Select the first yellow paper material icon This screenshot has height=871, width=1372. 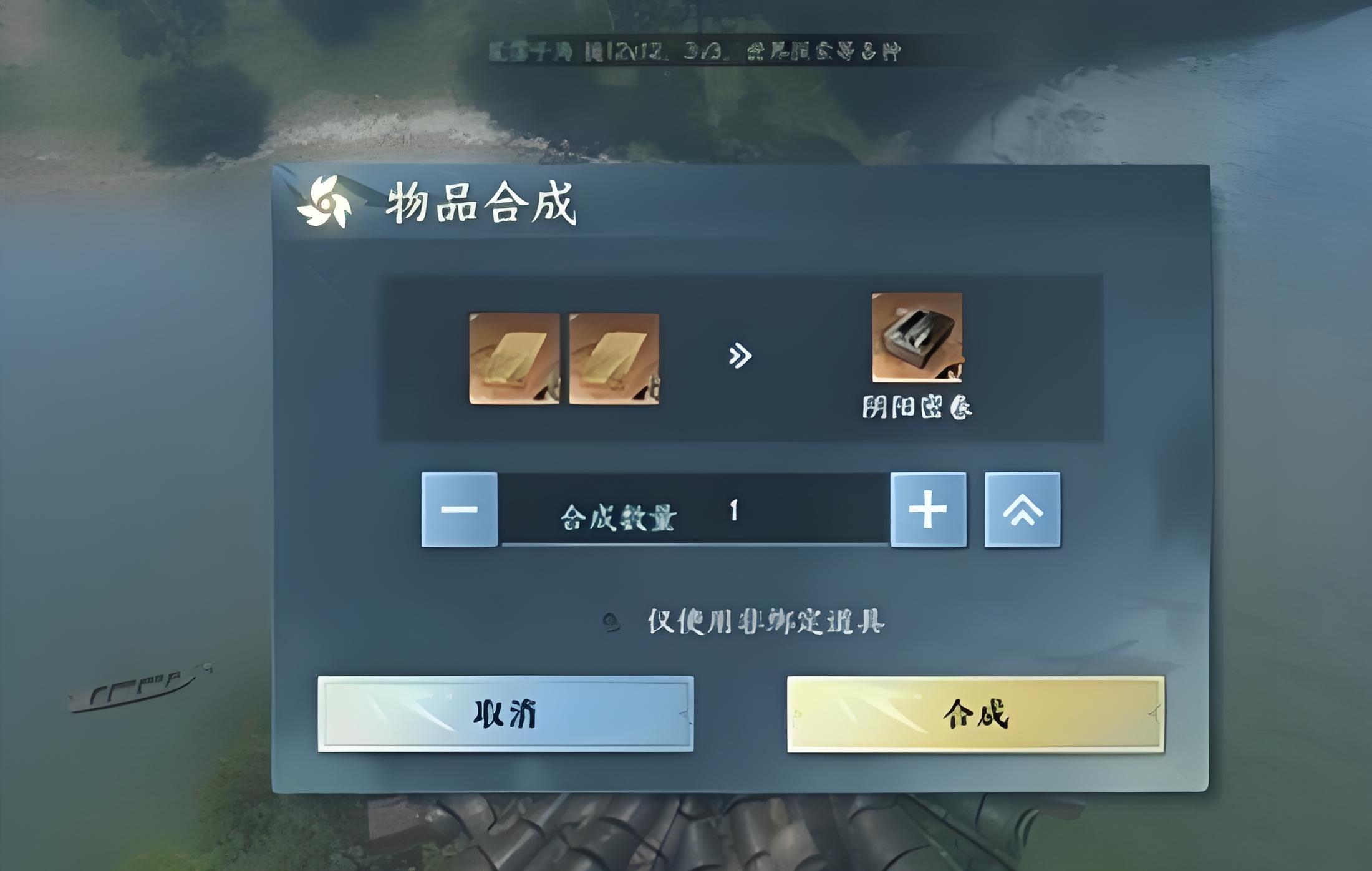click(x=514, y=359)
